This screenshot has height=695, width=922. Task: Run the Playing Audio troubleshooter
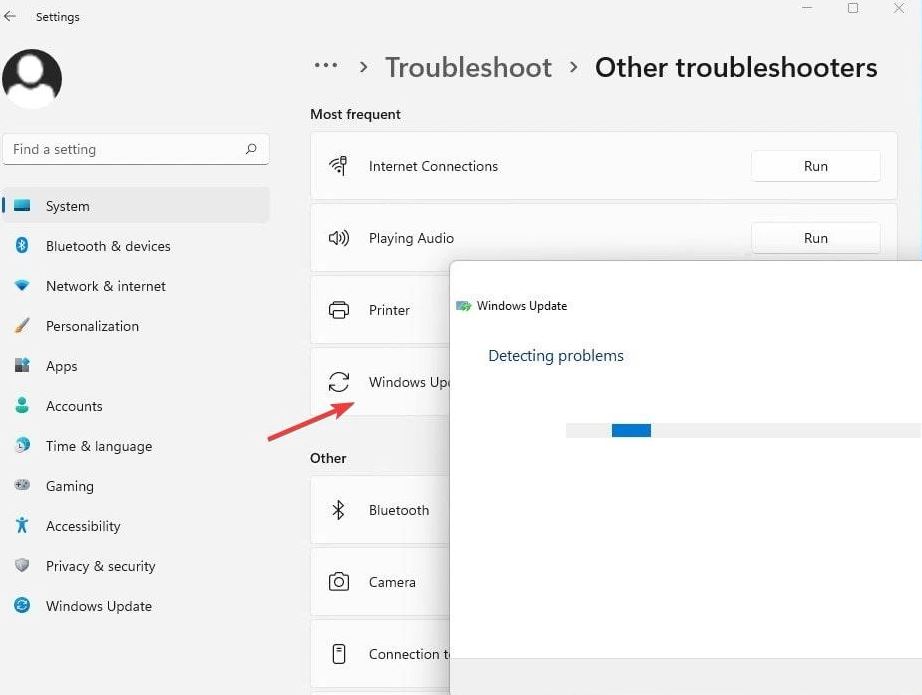pos(815,238)
